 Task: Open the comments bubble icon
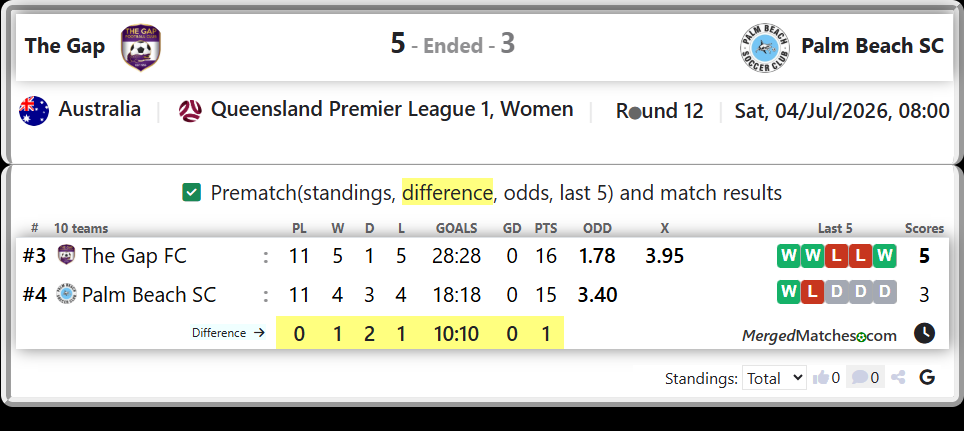coord(859,377)
